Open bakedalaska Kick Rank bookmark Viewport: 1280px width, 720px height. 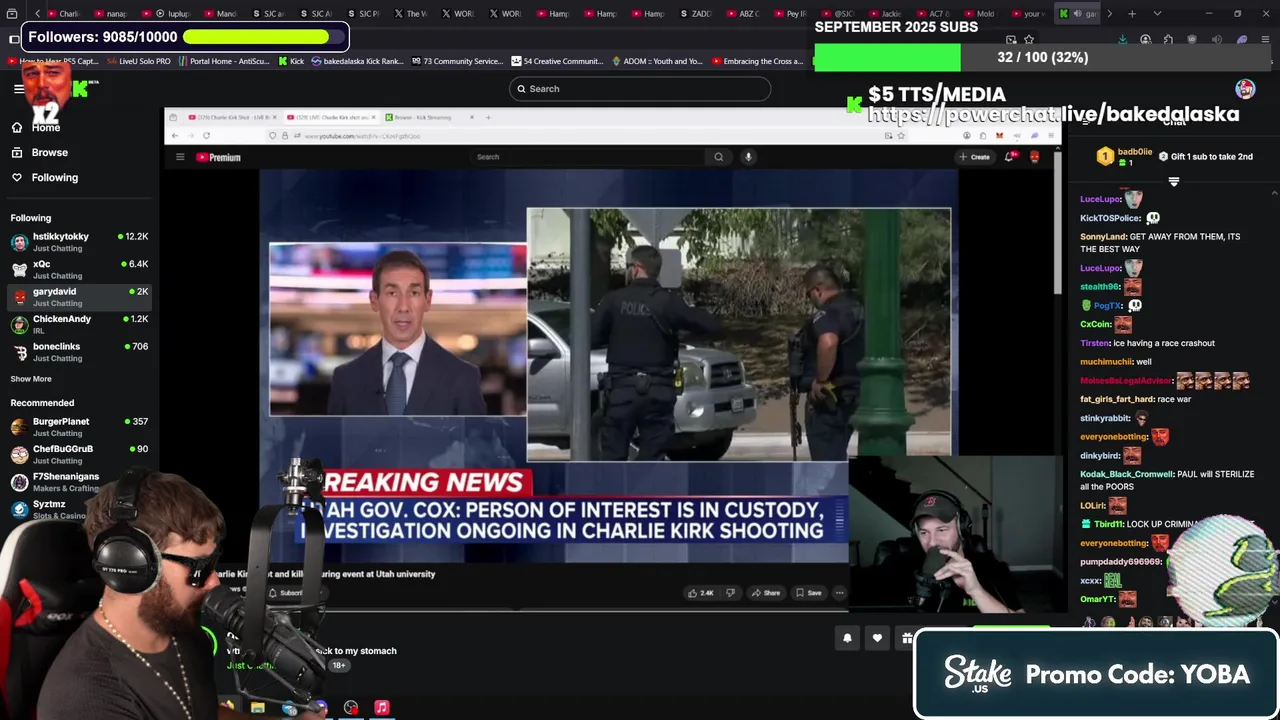pyautogui.click(x=357, y=61)
